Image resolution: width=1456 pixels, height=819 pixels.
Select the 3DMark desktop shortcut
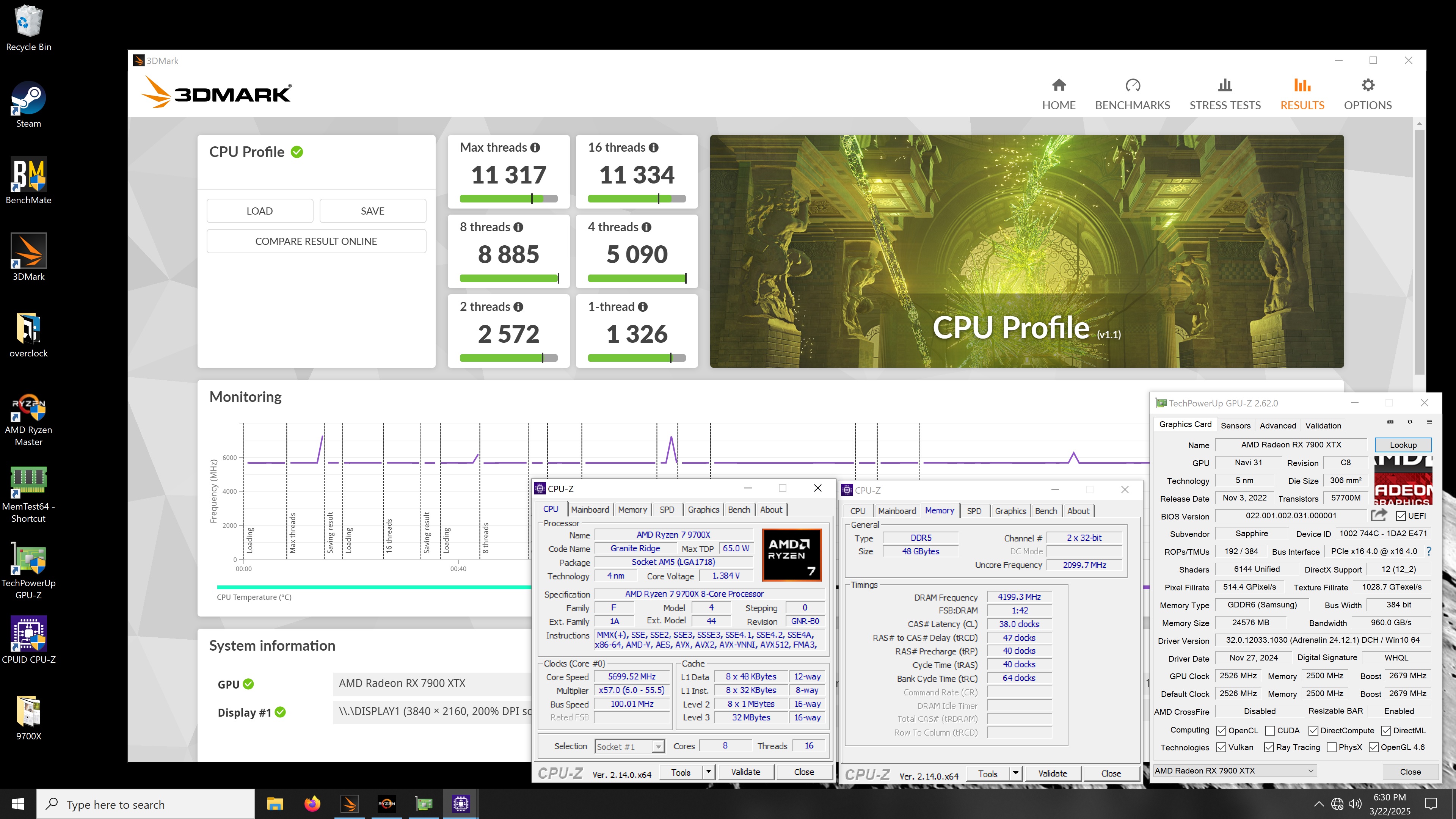tap(28, 258)
